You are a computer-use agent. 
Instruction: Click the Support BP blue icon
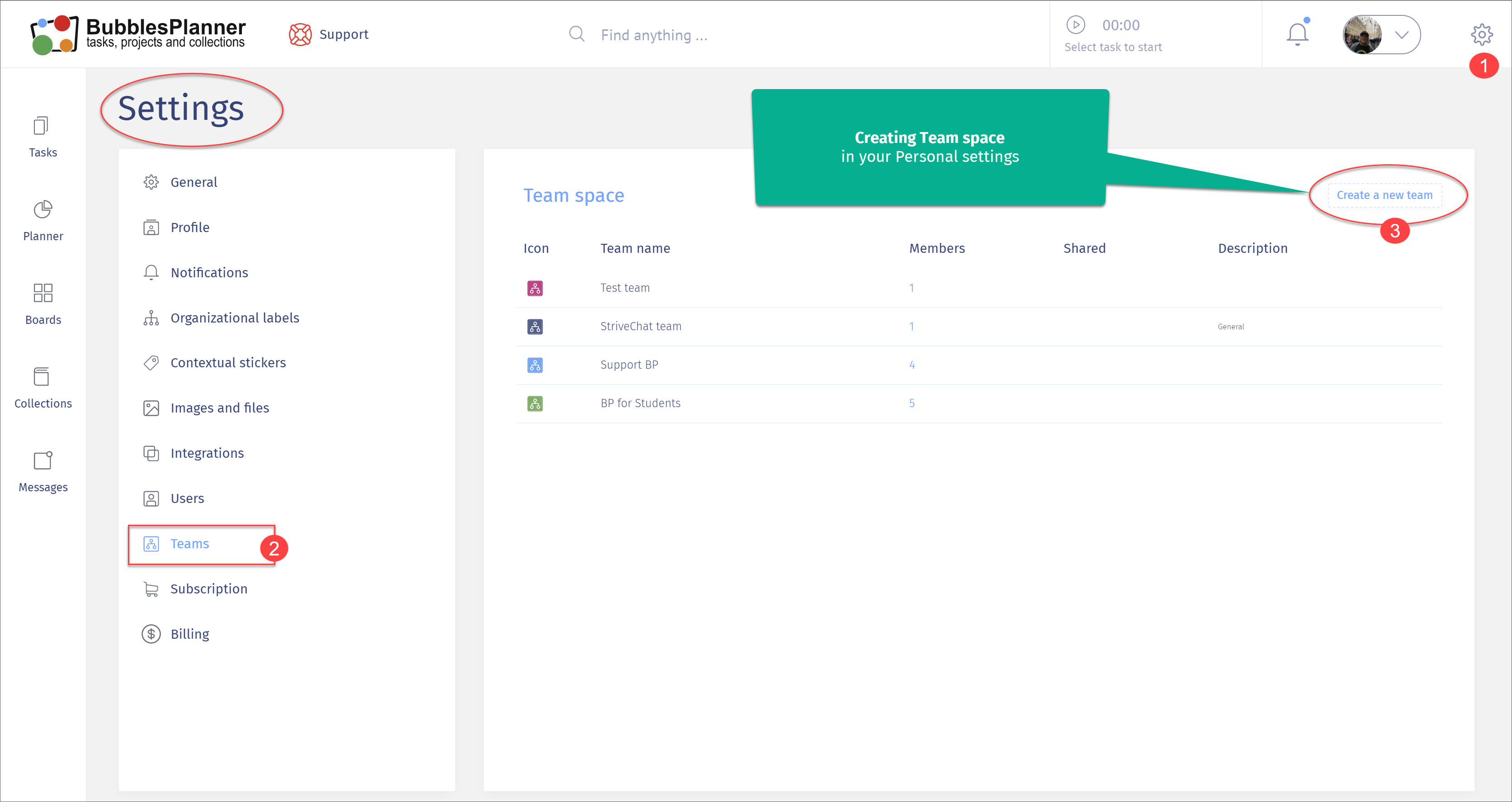pyautogui.click(x=535, y=365)
